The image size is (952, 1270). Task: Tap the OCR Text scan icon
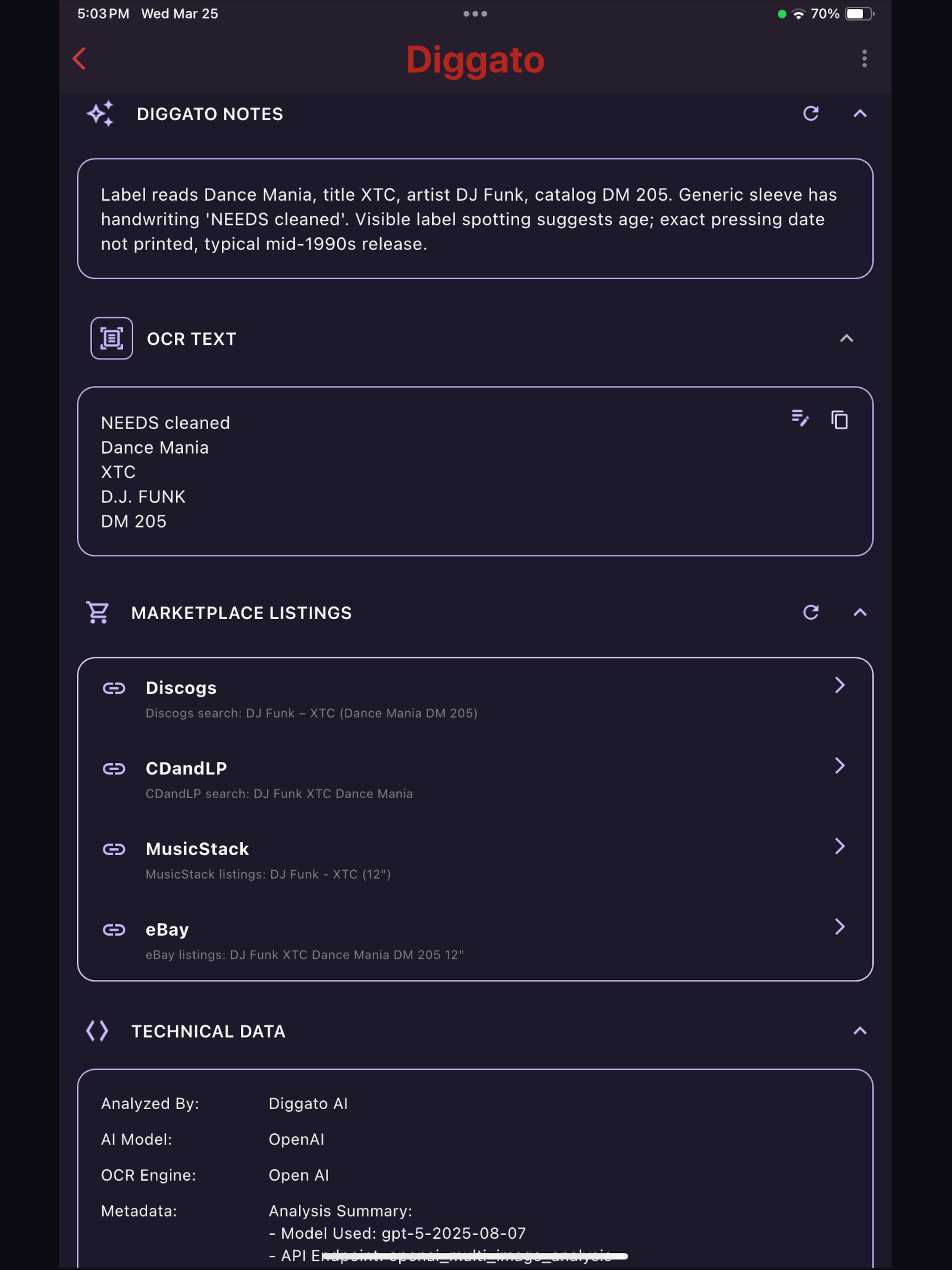coord(112,338)
